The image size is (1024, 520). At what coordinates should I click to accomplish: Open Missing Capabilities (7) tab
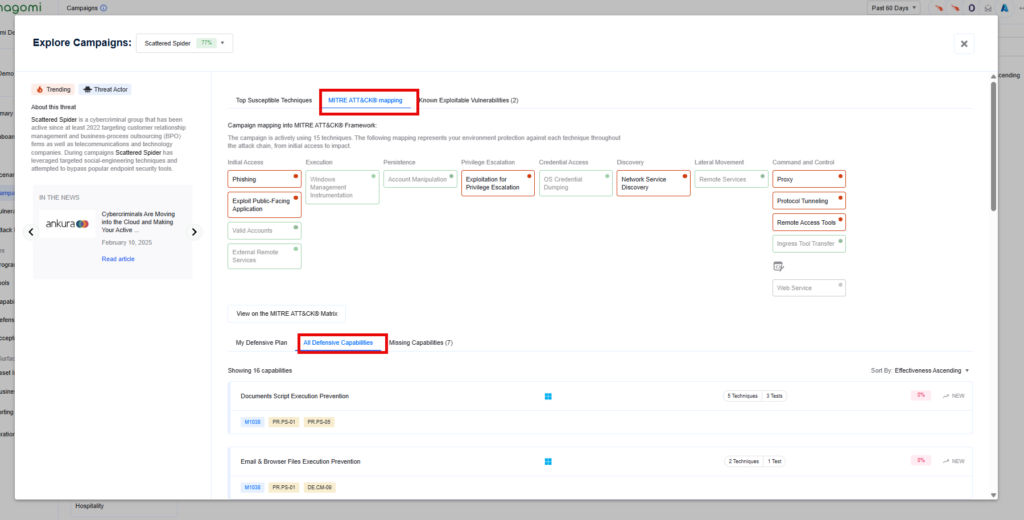pyautogui.click(x=421, y=342)
